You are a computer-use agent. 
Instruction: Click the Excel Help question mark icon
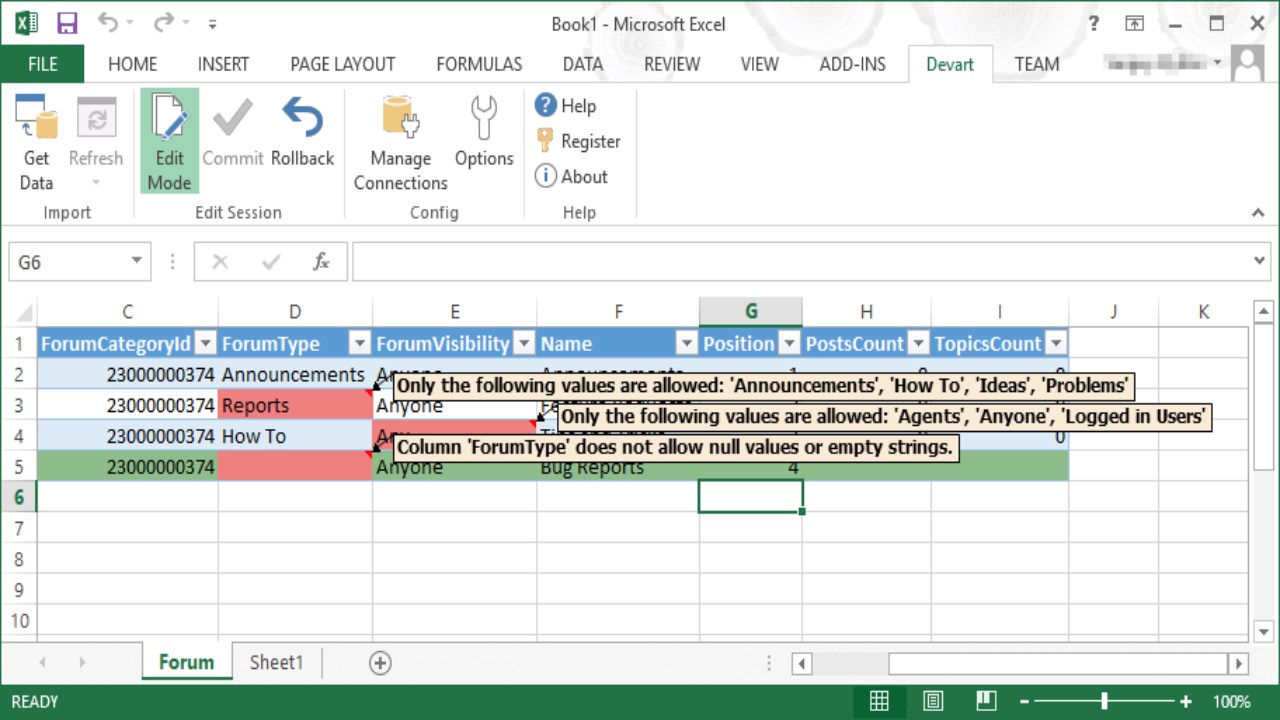point(1093,23)
